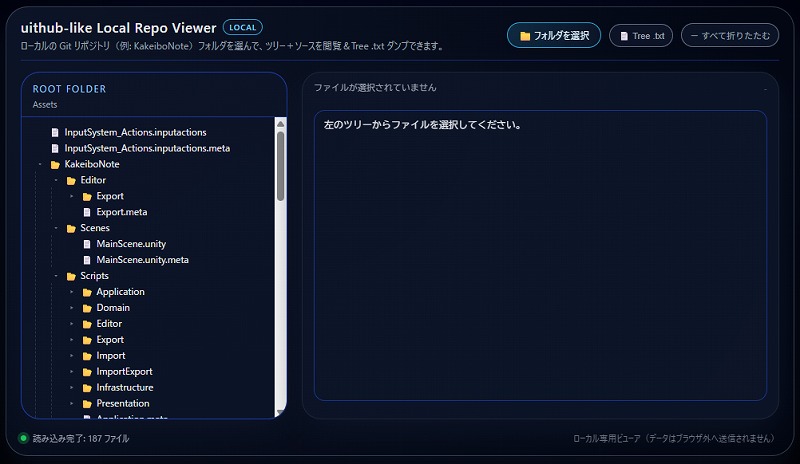Screen dimensions: 800x464
Task: Click the green load status indicator
Action: pyautogui.click(x=23, y=438)
